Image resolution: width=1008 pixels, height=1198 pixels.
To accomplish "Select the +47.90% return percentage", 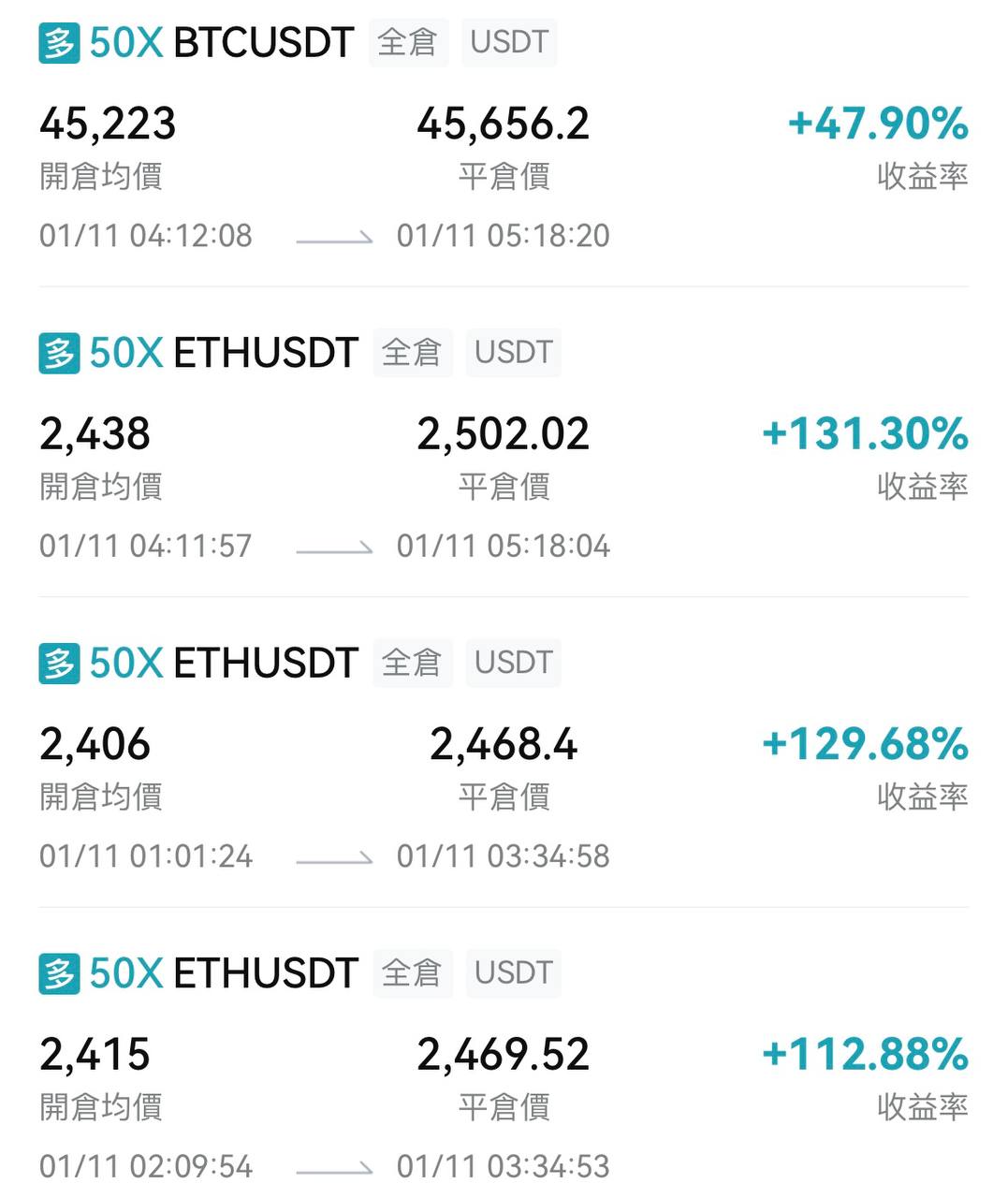I will point(878,124).
